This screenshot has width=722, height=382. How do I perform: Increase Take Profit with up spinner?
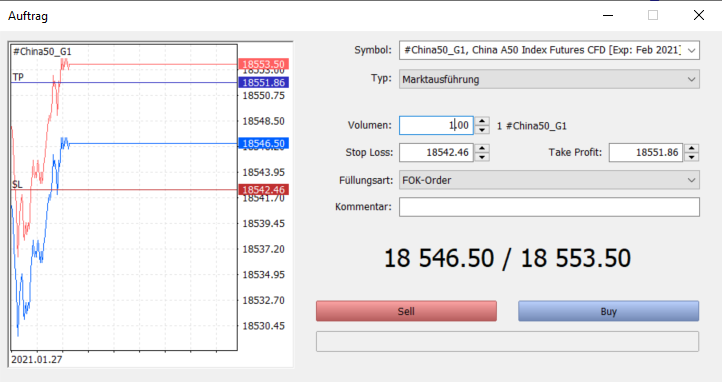pos(692,148)
